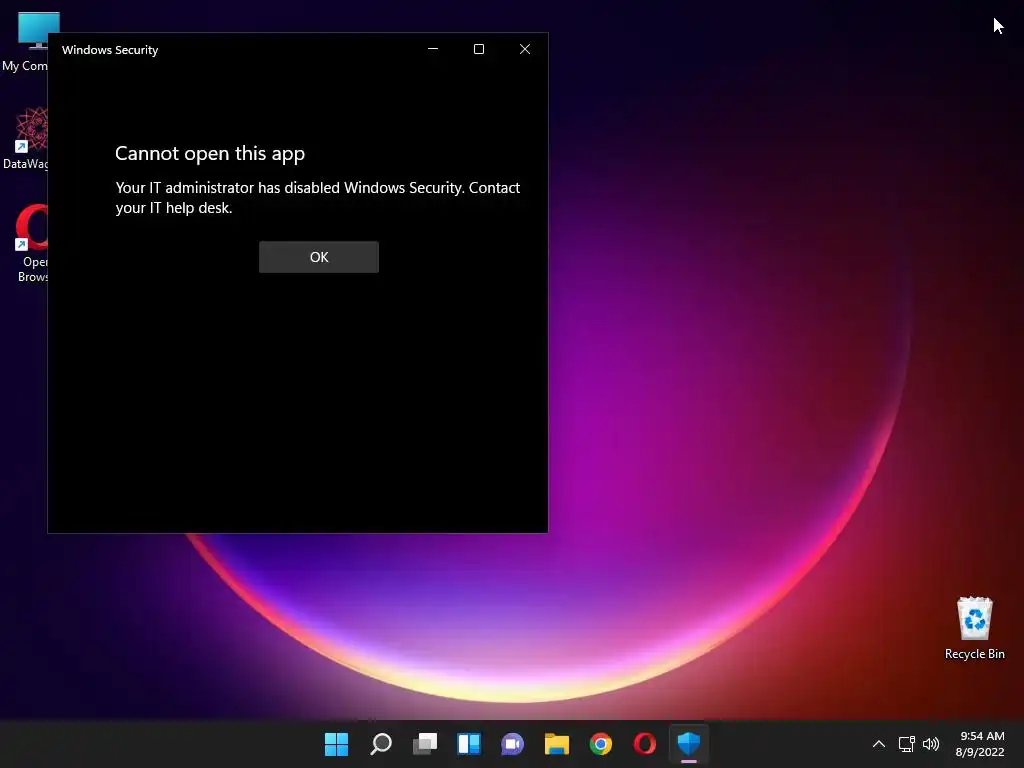Open File Explorer from the taskbar
1024x768 pixels.
coord(557,744)
